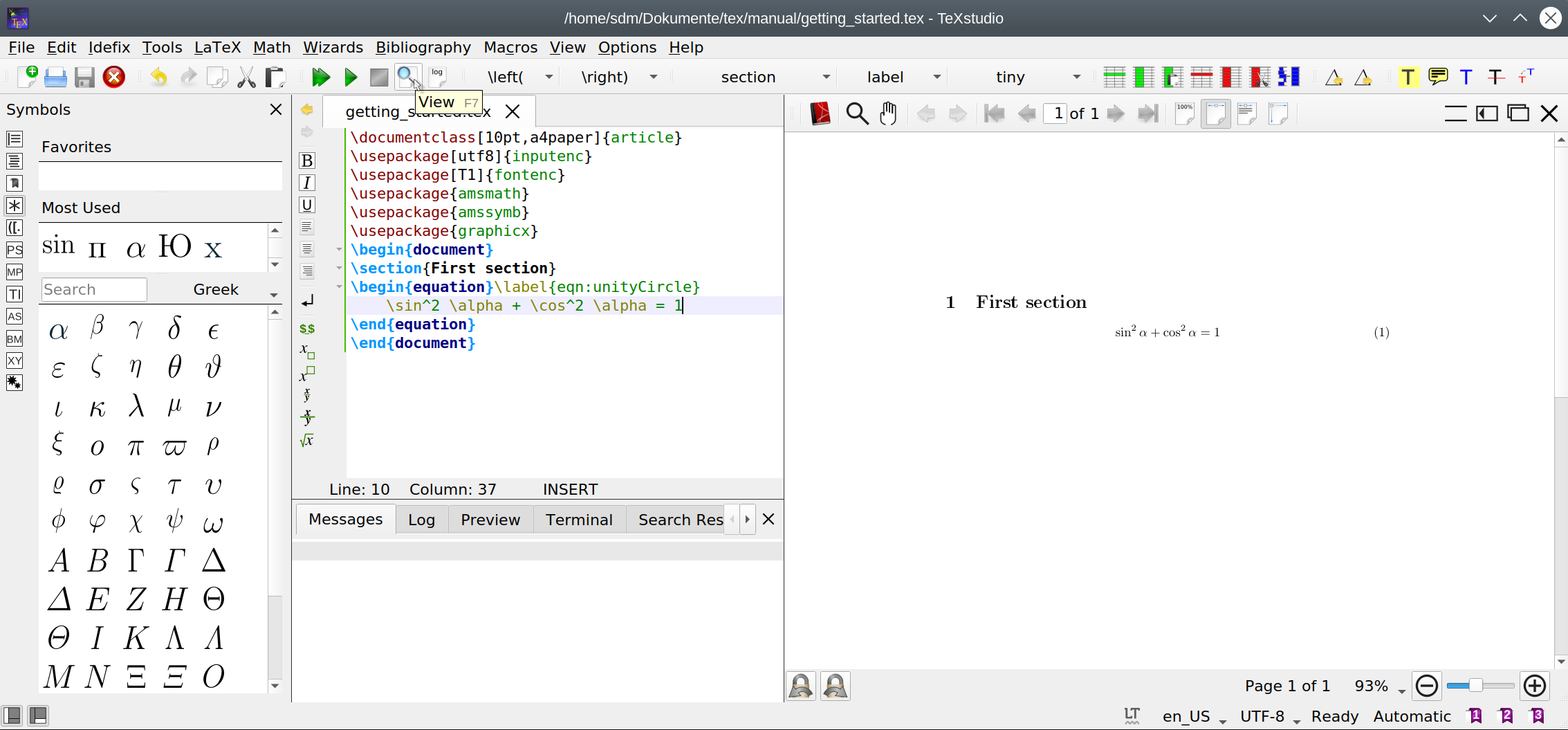Open the Wizards menu

coord(333,47)
